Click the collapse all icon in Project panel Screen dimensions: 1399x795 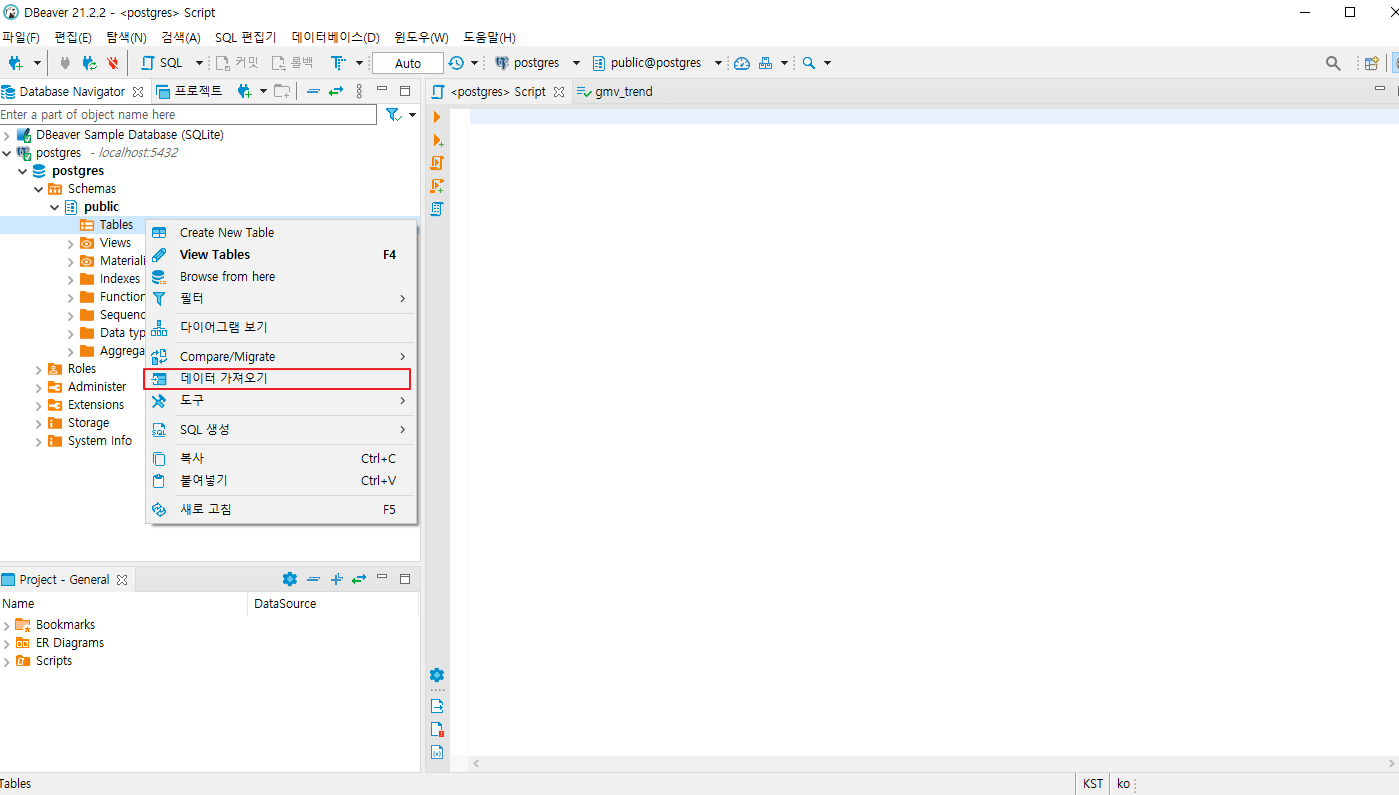pos(313,579)
